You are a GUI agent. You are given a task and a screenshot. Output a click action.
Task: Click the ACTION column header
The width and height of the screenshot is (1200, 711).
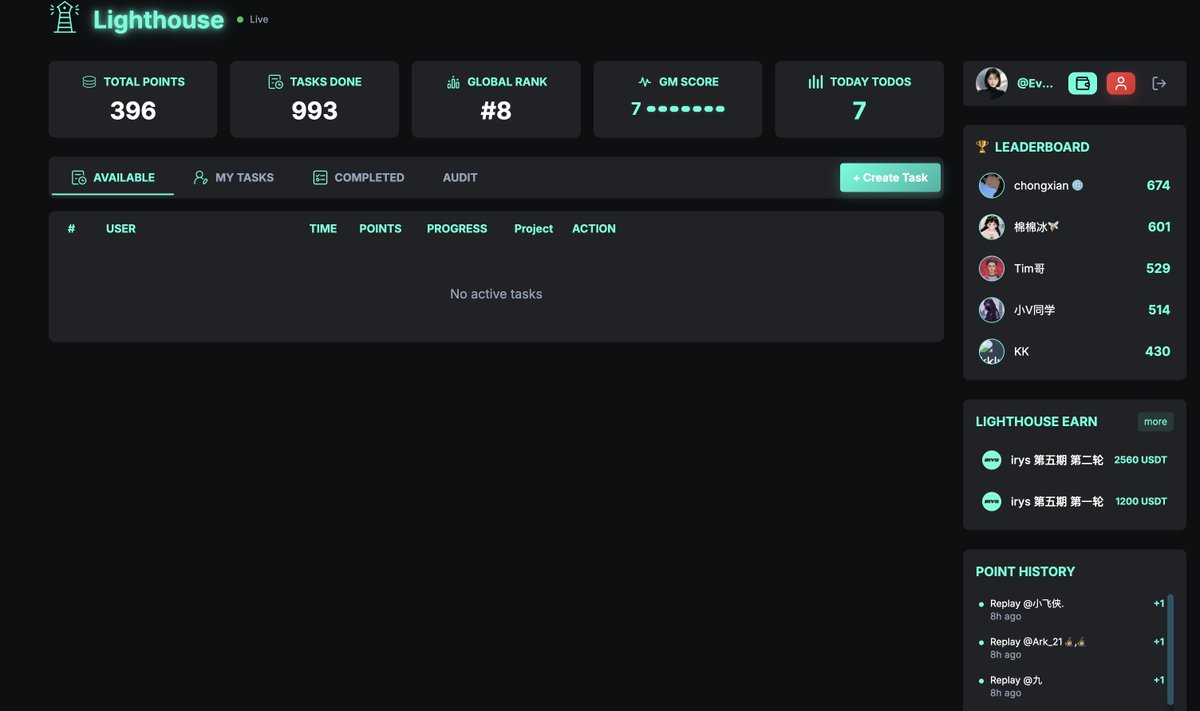(x=594, y=229)
